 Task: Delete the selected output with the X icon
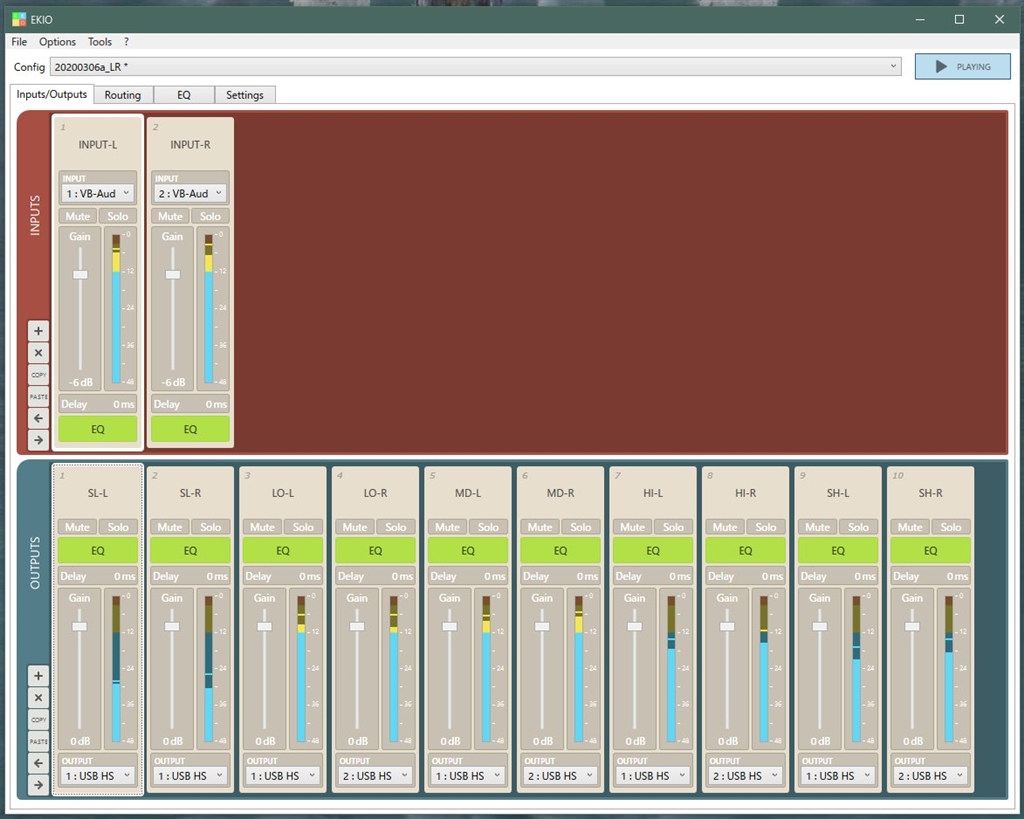(x=38, y=698)
